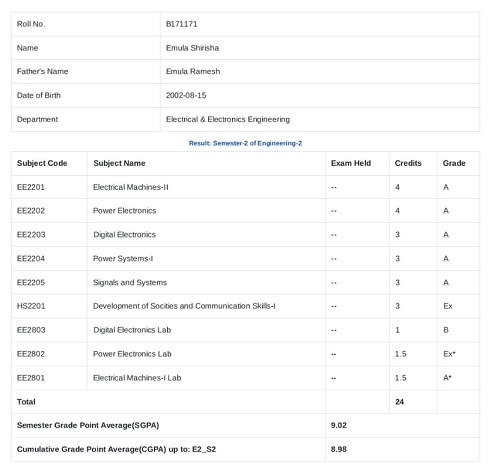Click the Subject Name column header
Image resolution: width=491 pixels, height=473 pixels.
point(119,163)
